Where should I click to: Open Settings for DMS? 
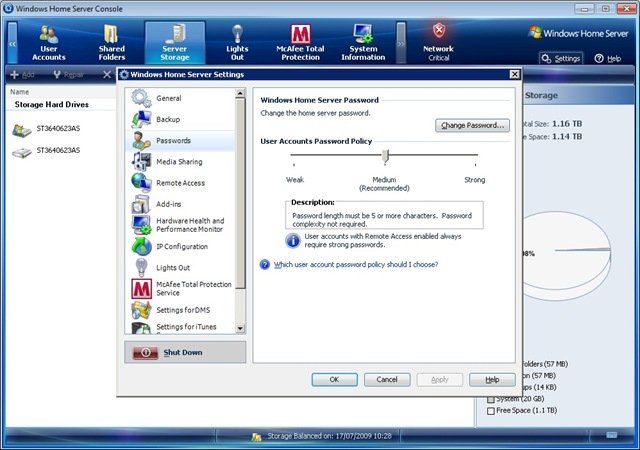pyautogui.click(x=180, y=310)
